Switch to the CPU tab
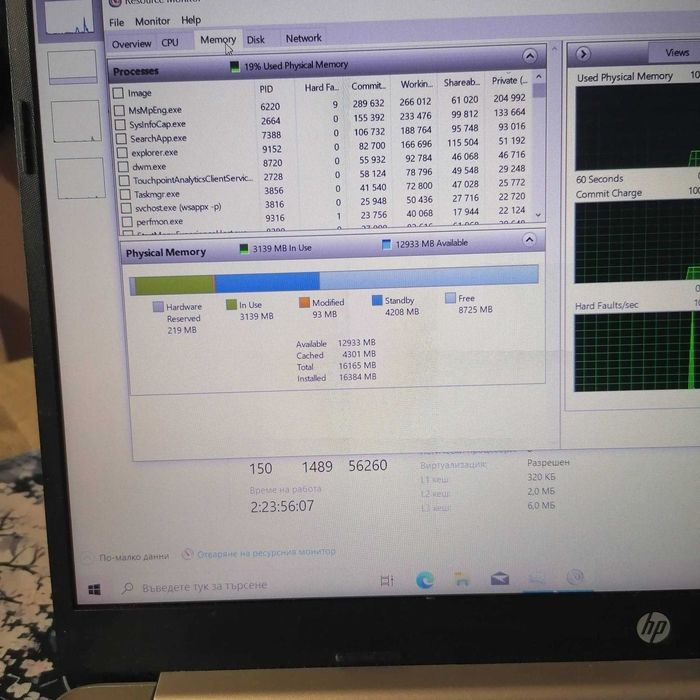 coord(170,42)
